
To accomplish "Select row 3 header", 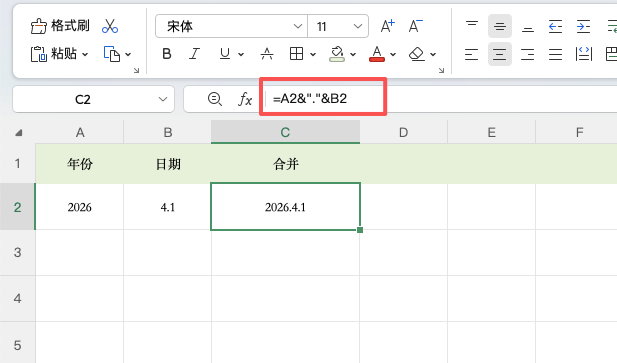I will [x=18, y=252].
